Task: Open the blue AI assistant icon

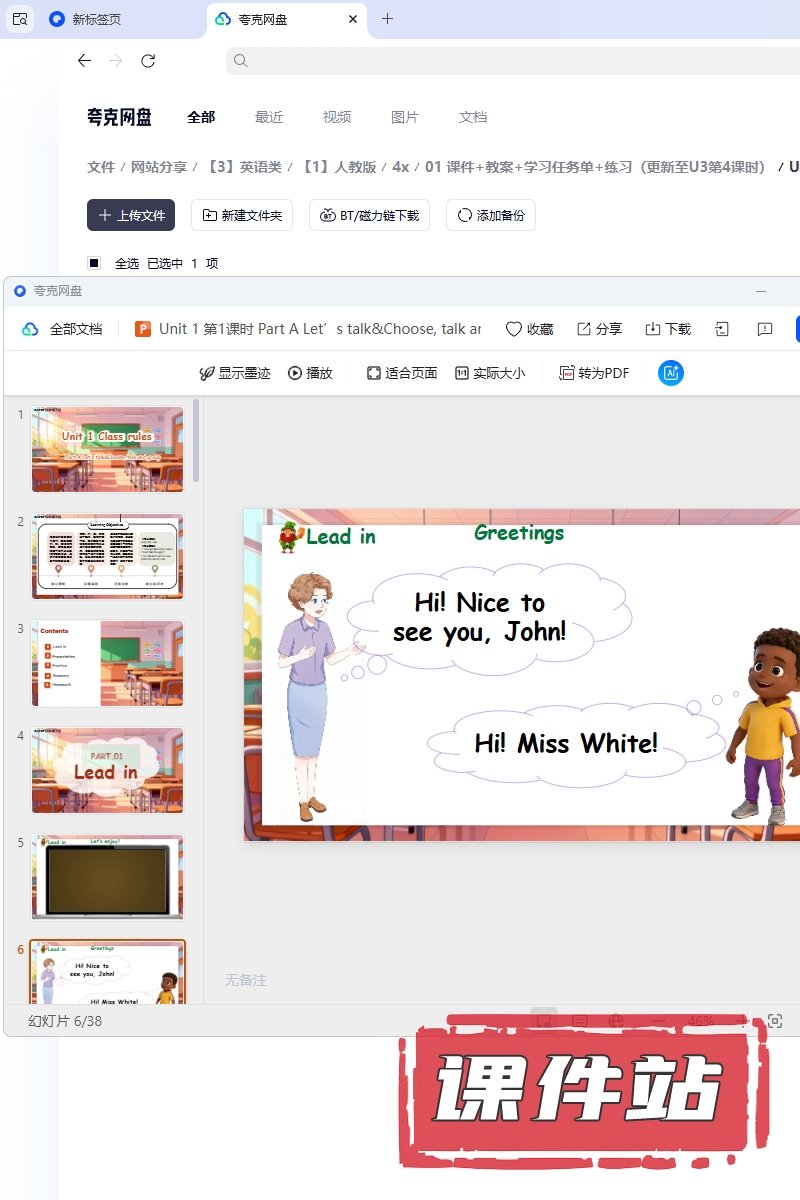Action: click(670, 373)
